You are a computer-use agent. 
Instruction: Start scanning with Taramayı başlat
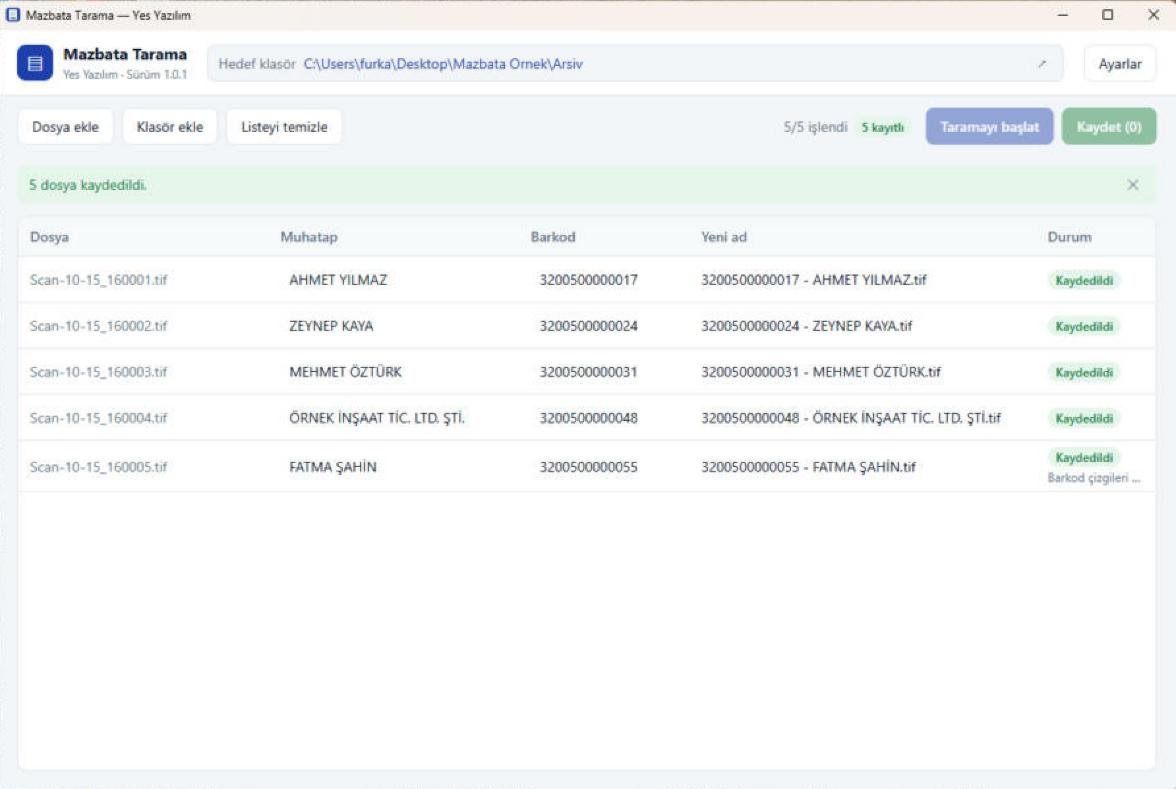[989, 127]
